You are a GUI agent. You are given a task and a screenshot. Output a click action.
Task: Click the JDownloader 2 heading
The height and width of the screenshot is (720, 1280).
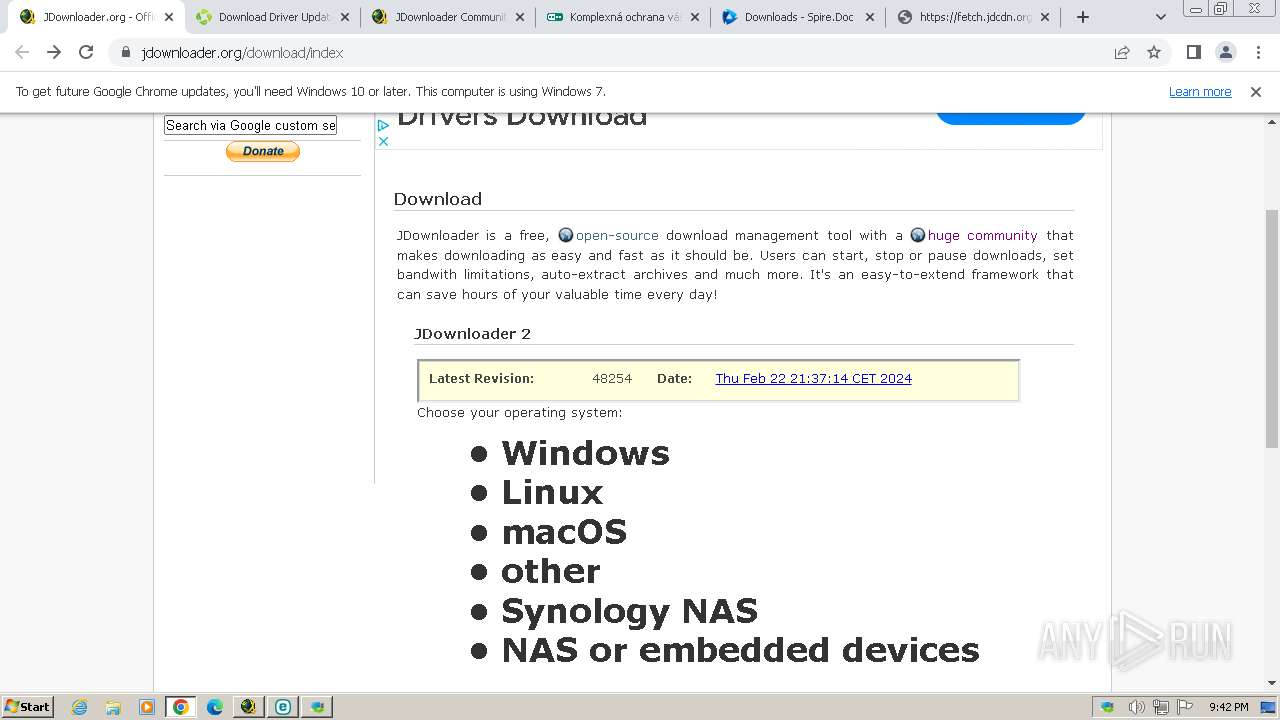tap(472, 334)
